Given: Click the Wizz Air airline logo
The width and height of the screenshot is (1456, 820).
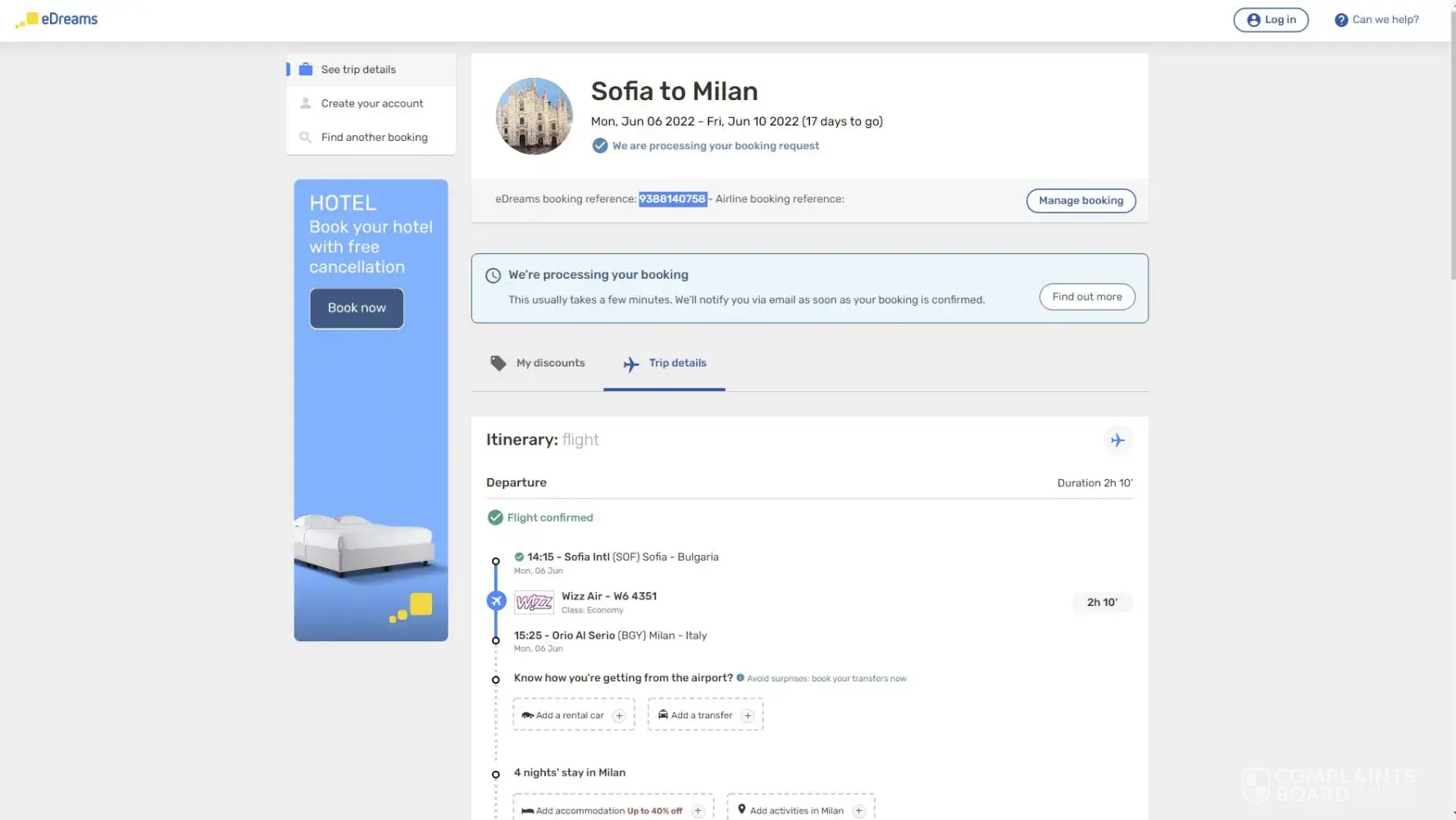Looking at the screenshot, I should 534,603.
